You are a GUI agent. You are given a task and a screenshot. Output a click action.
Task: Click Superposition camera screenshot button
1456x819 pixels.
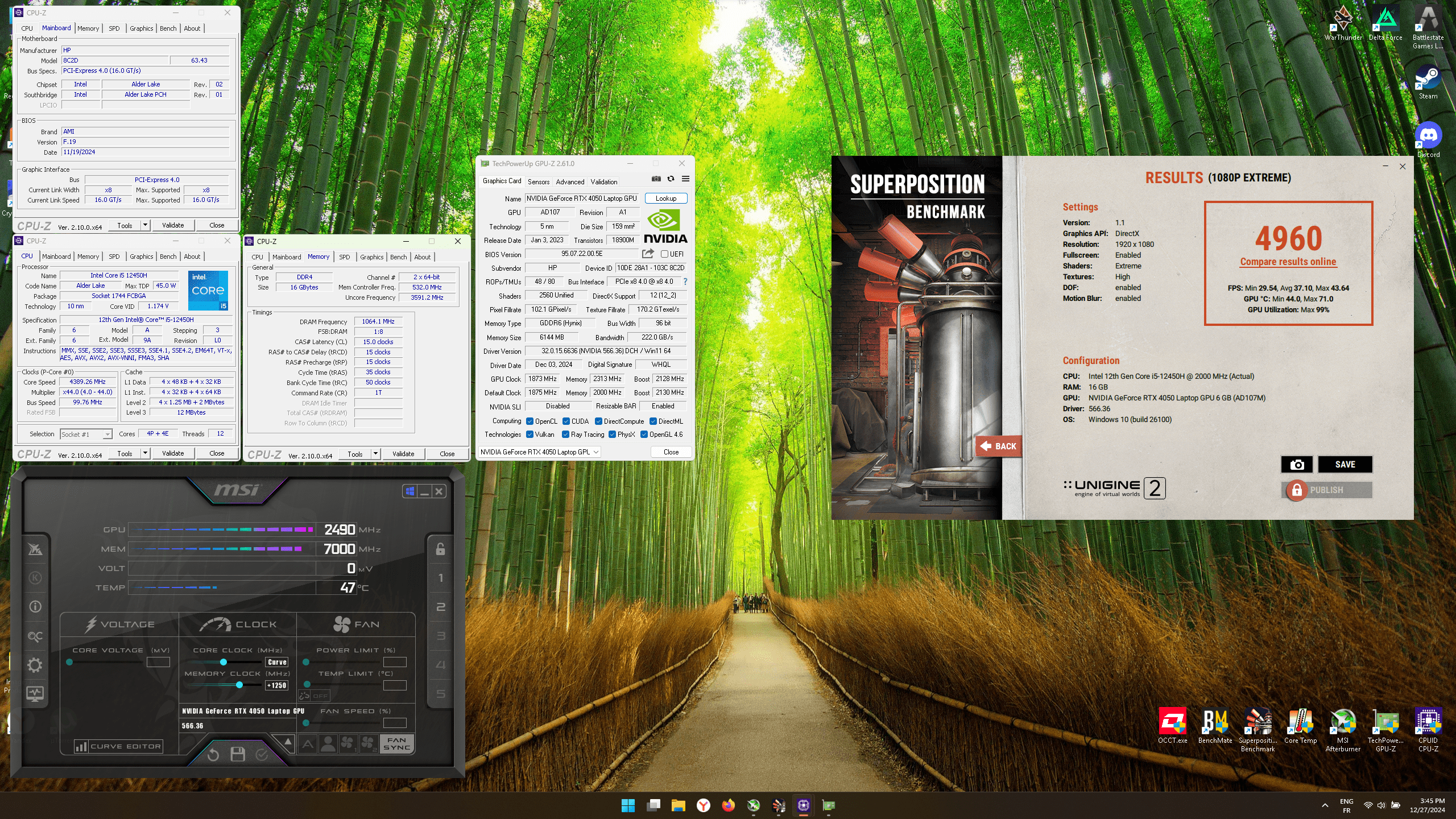pos(1297,465)
